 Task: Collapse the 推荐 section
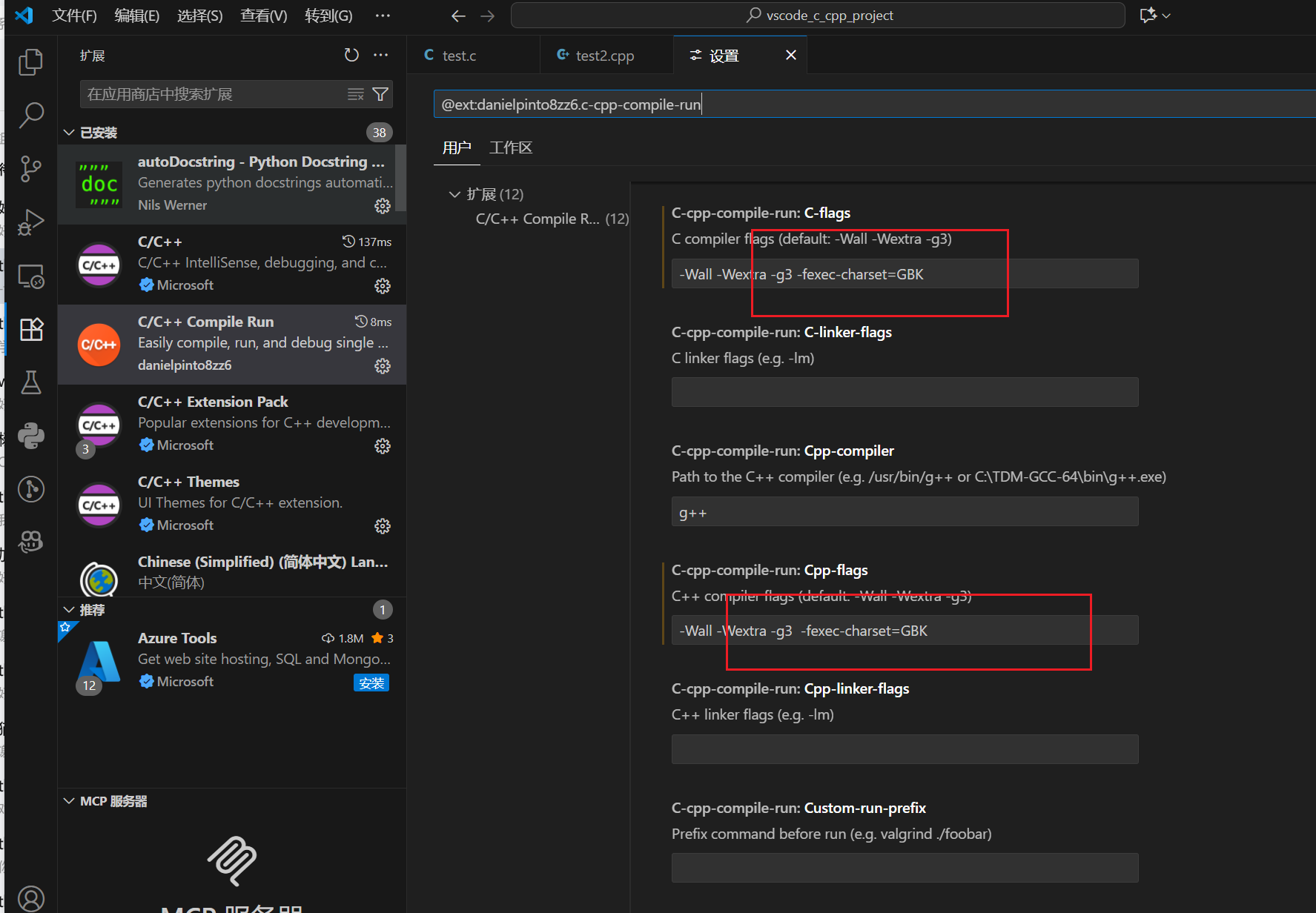coord(69,609)
